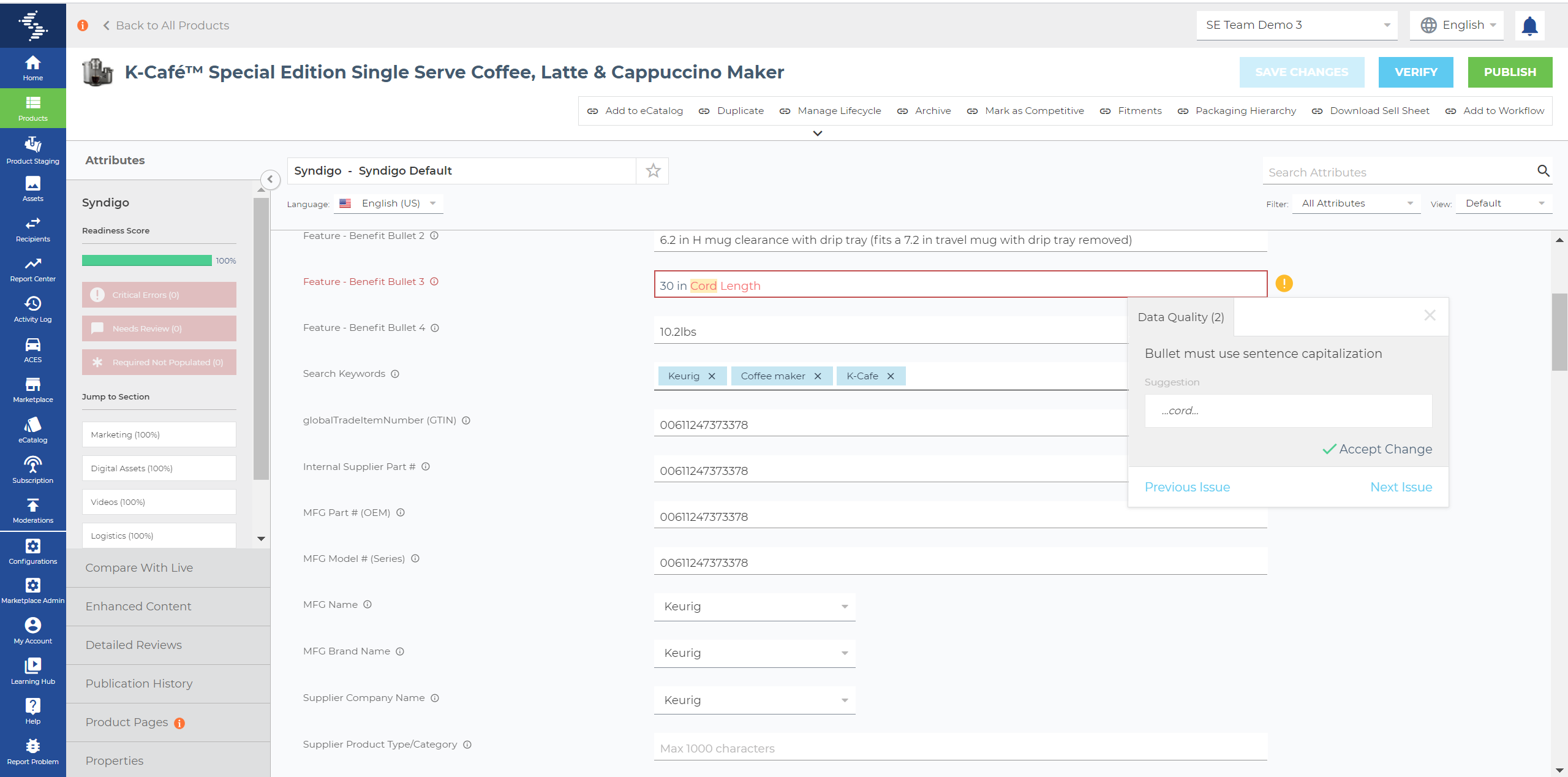Viewport: 1568px width, 777px height.
Task: Remove the Coffee maker keyword tag
Action: pos(818,376)
